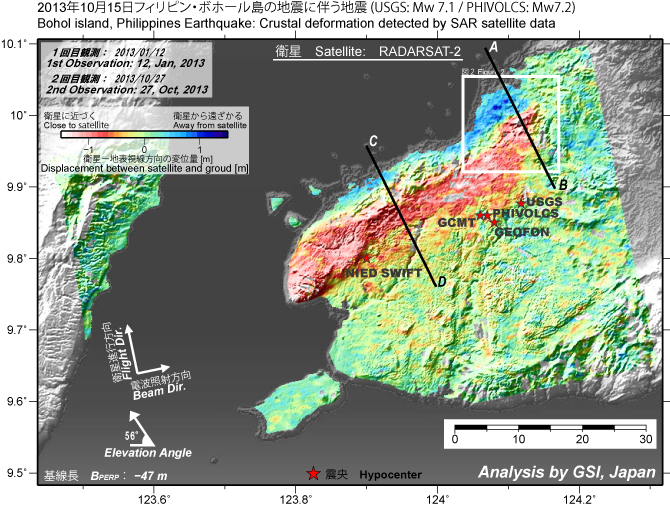Click the scale bar value 10

pyautogui.click(x=519, y=439)
